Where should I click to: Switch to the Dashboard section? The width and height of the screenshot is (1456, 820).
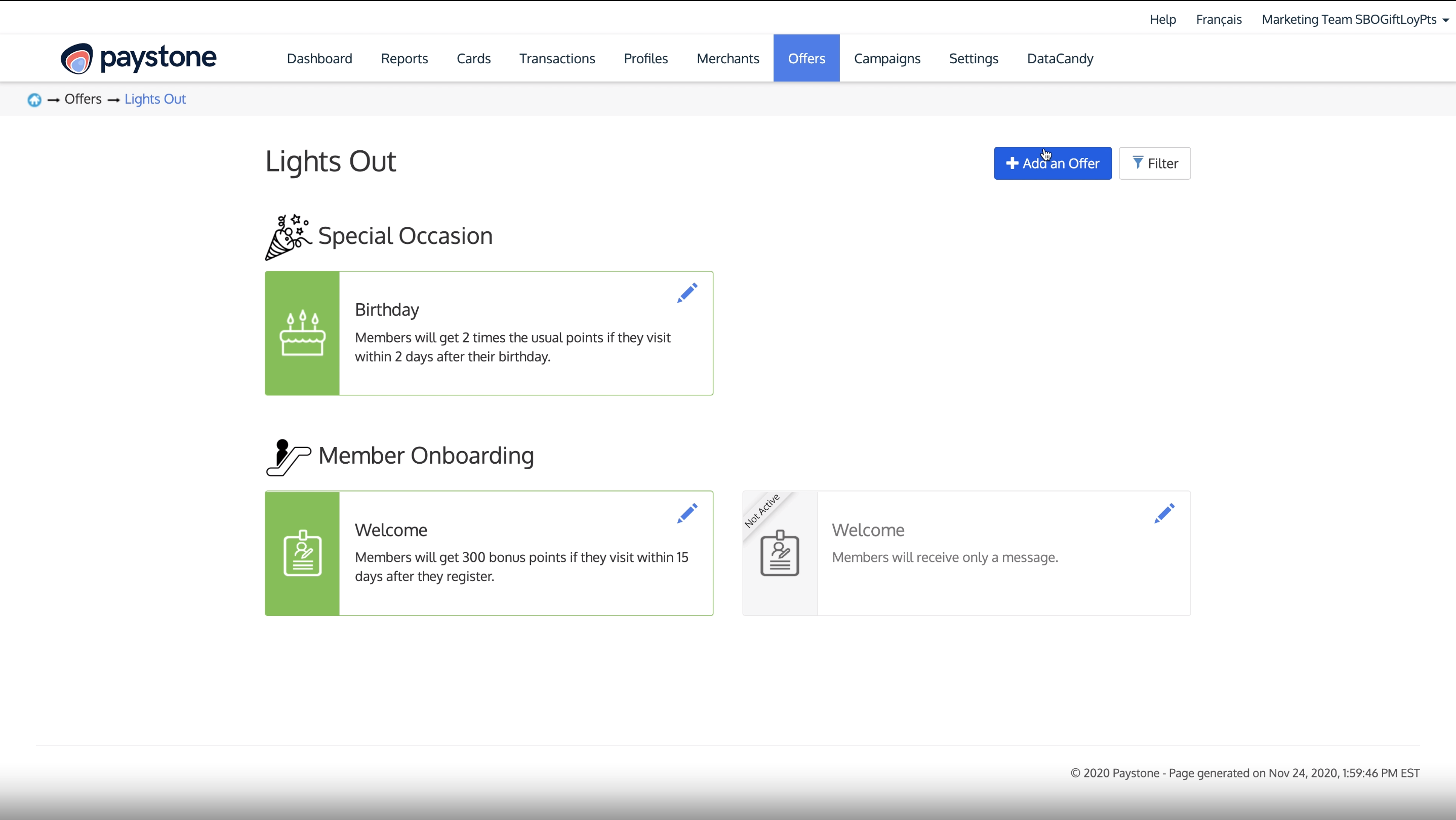click(x=319, y=58)
